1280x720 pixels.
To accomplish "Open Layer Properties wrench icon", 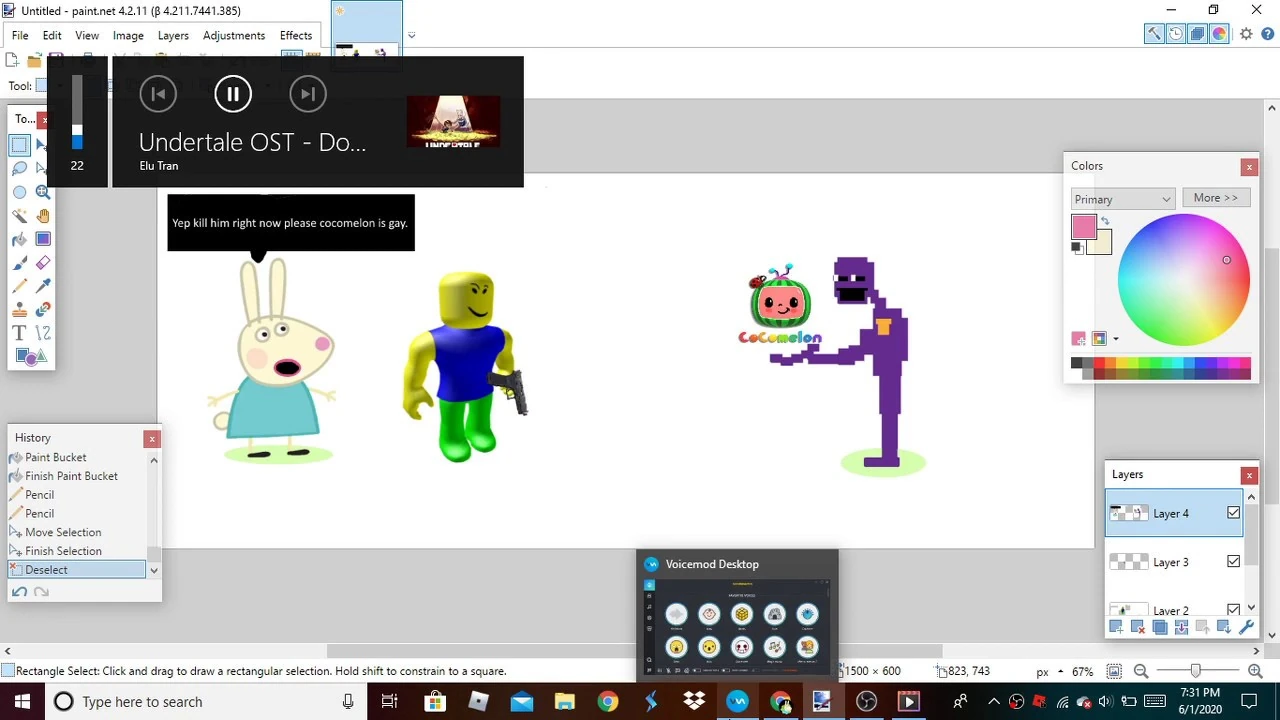I will pos(1246,627).
